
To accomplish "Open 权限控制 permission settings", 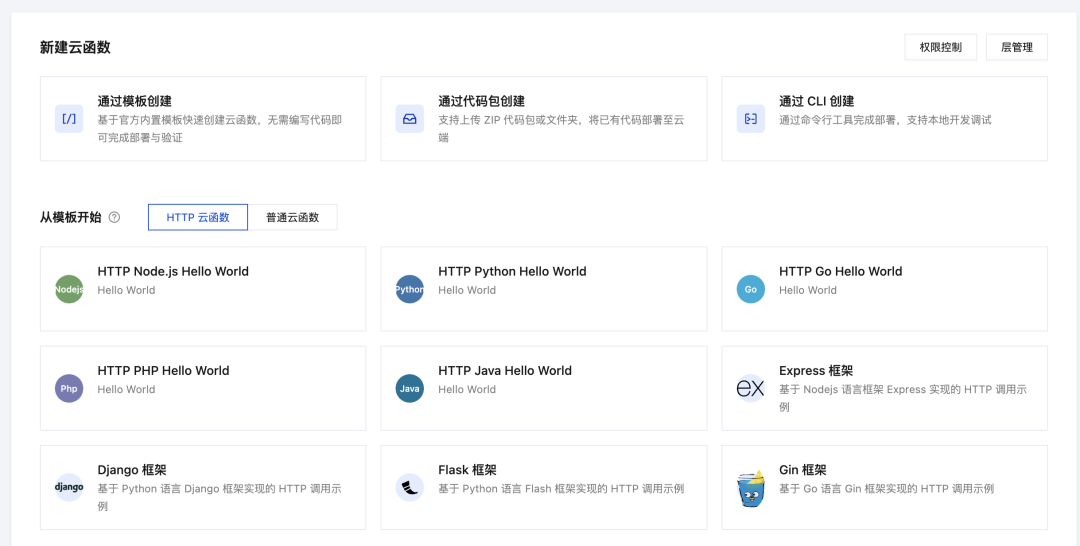I will pyautogui.click(x=941, y=48).
